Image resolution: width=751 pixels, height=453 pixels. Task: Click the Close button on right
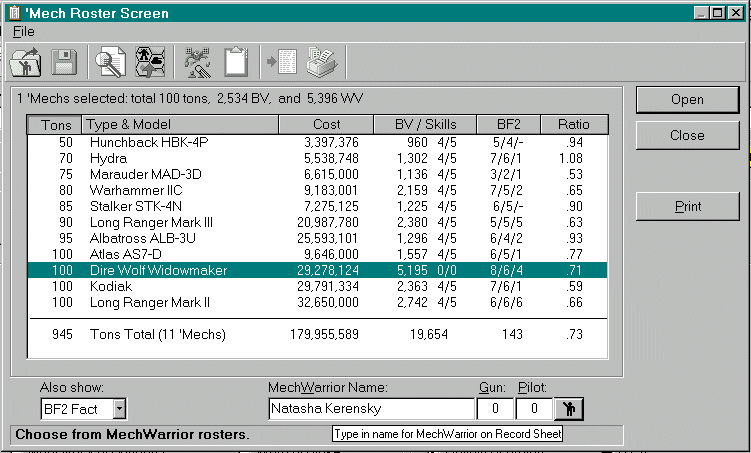click(687, 136)
